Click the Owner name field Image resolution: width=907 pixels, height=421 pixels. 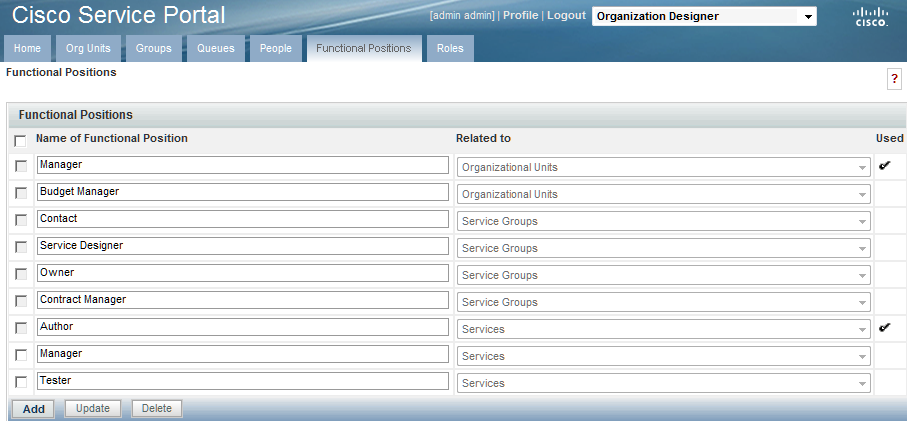pyautogui.click(x=243, y=273)
